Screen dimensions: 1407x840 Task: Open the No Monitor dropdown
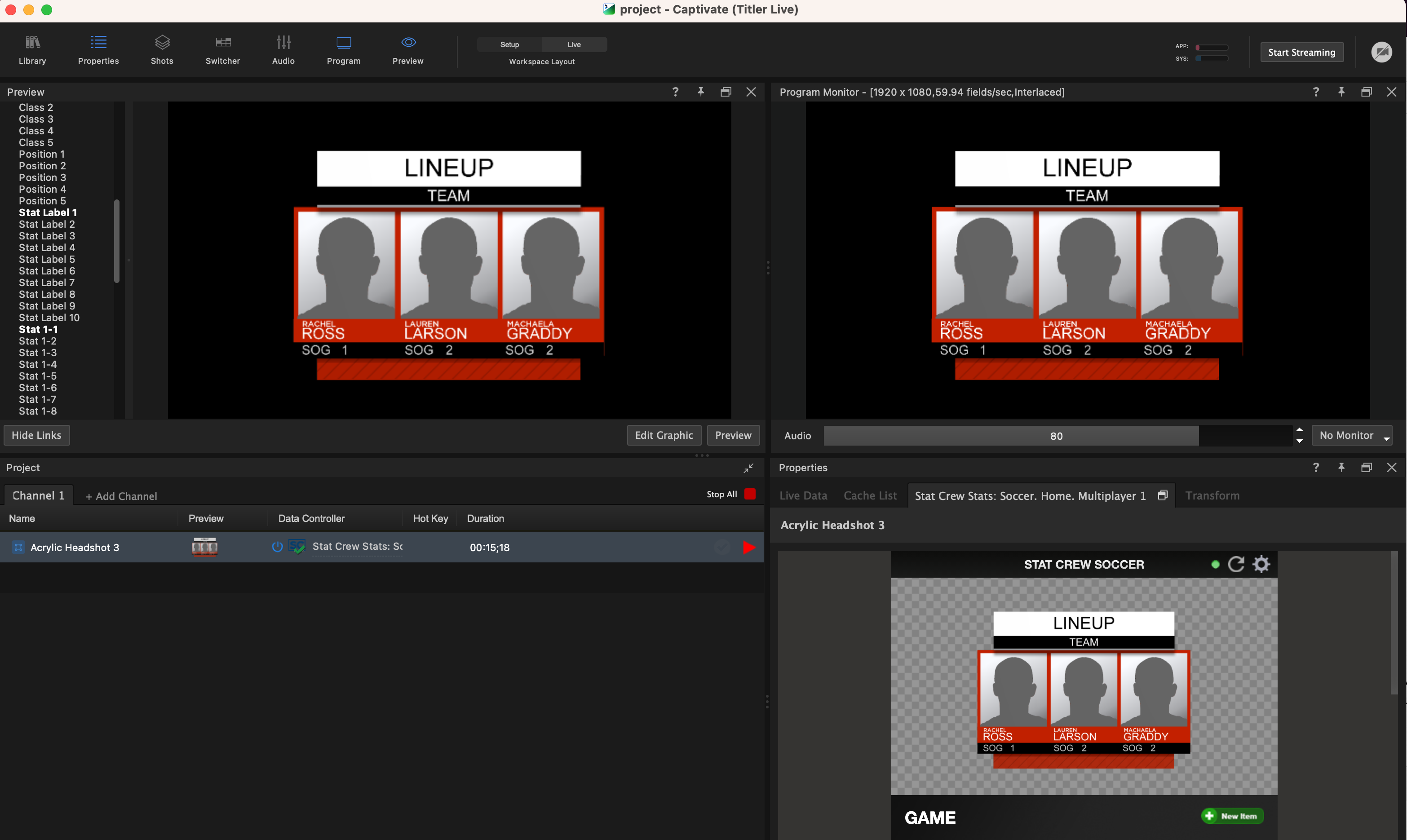coord(1352,435)
